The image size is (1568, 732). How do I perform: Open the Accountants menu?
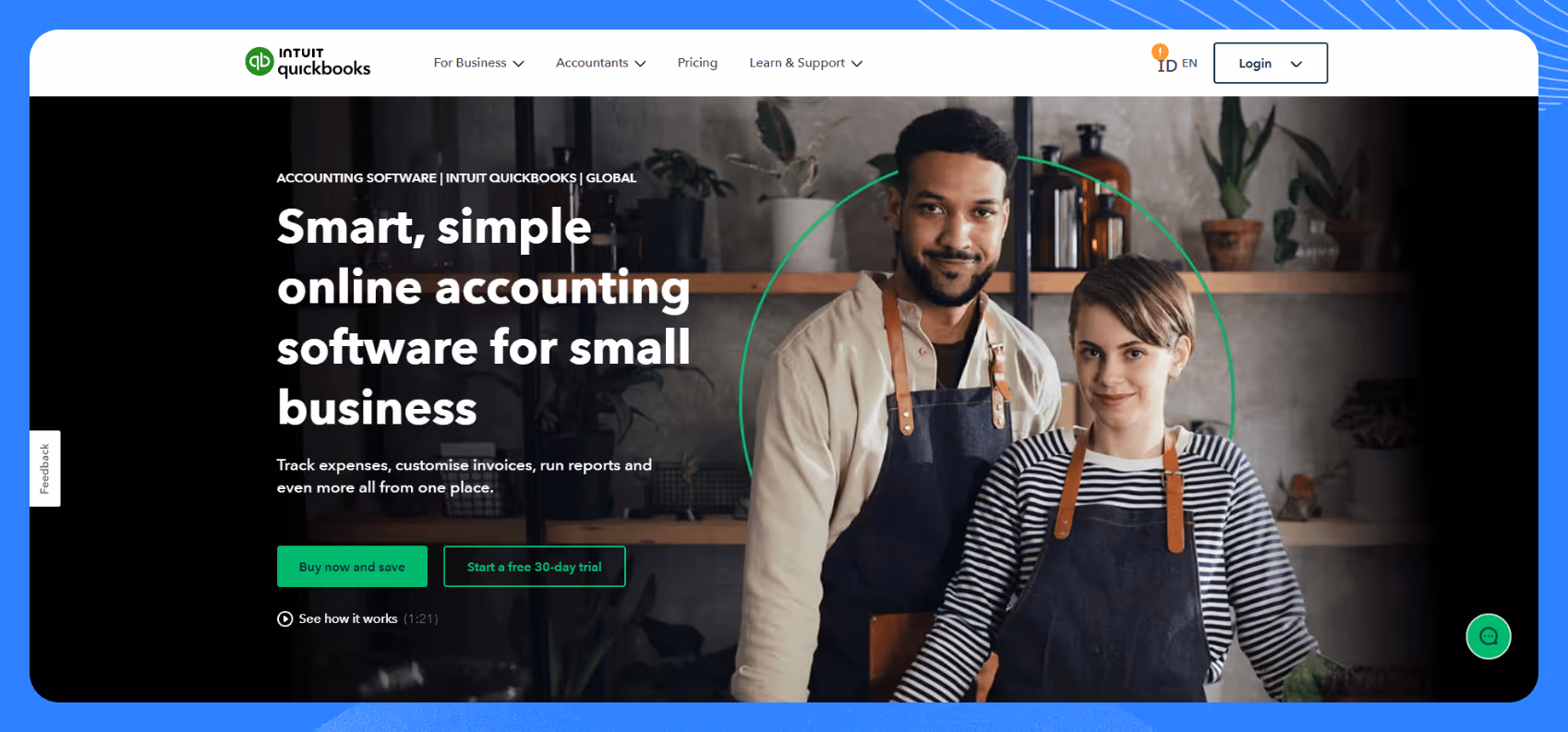(x=600, y=63)
